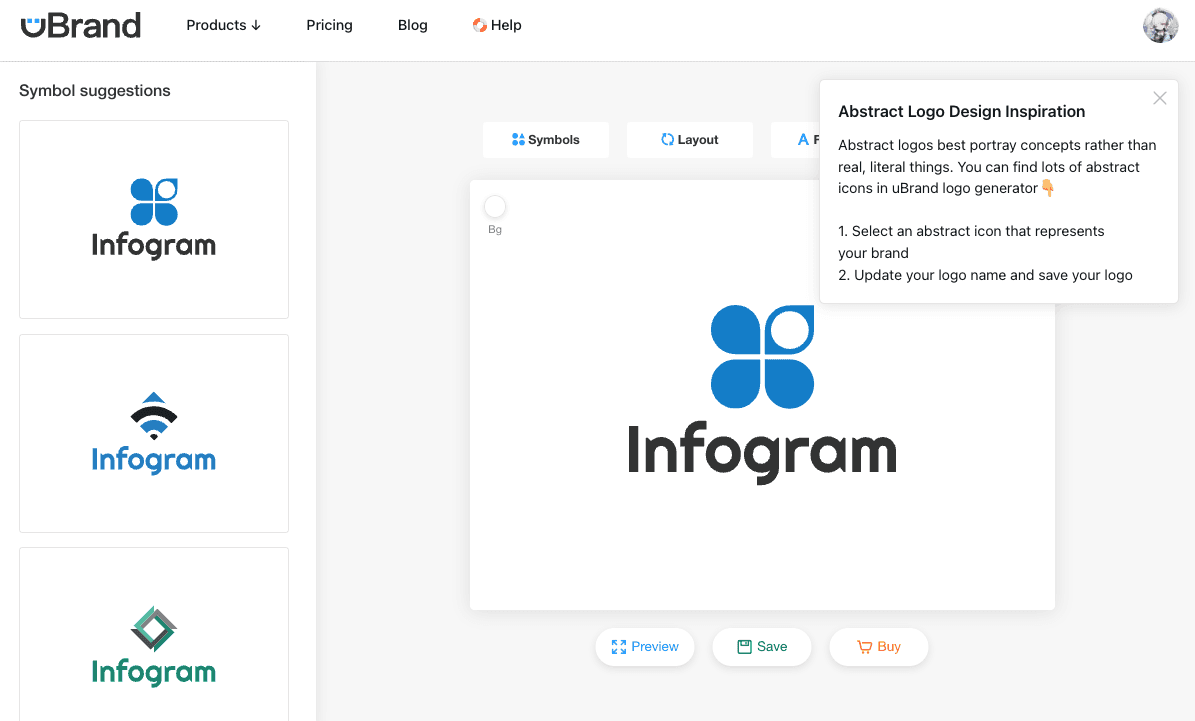Save the current logo design
Viewport: 1195px width, 721px height.
[762, 647]
